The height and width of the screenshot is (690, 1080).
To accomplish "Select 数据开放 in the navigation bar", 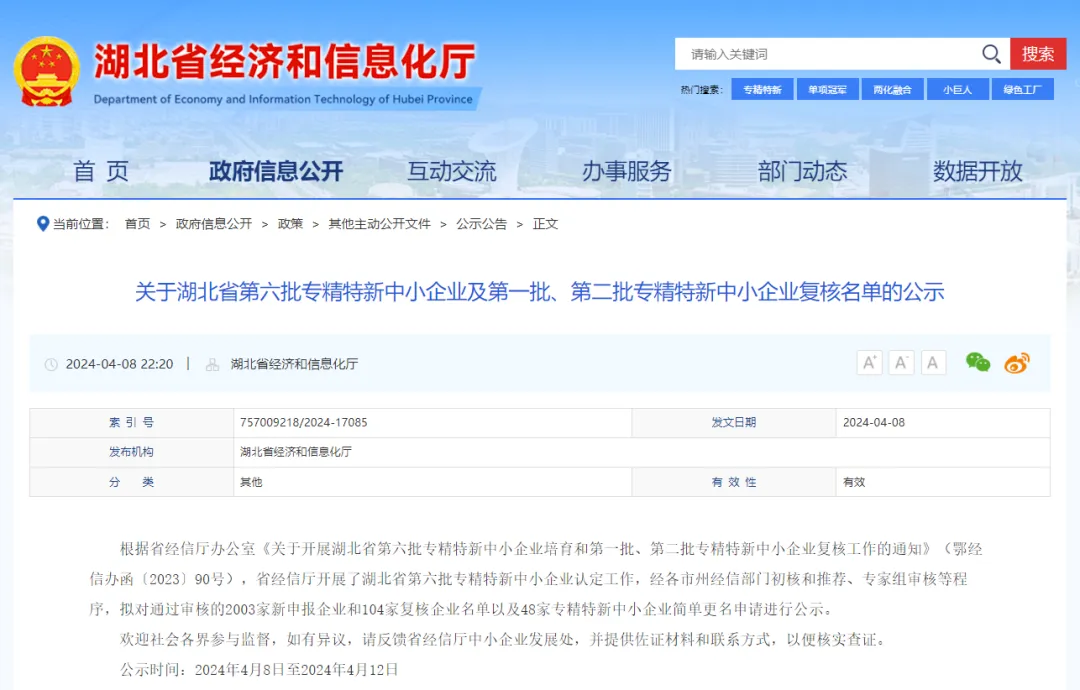I will pyautogui.click(x=977, y=171).
